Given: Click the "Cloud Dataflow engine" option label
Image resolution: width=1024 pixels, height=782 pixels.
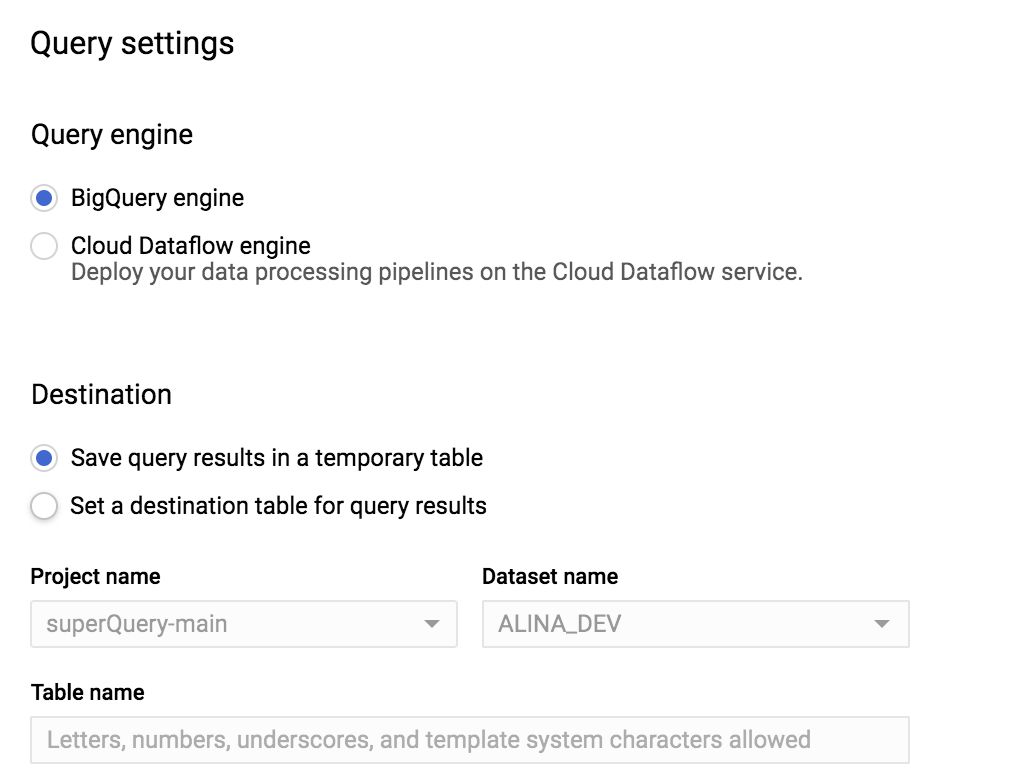Looking at the screenshot, I should 190,246.
